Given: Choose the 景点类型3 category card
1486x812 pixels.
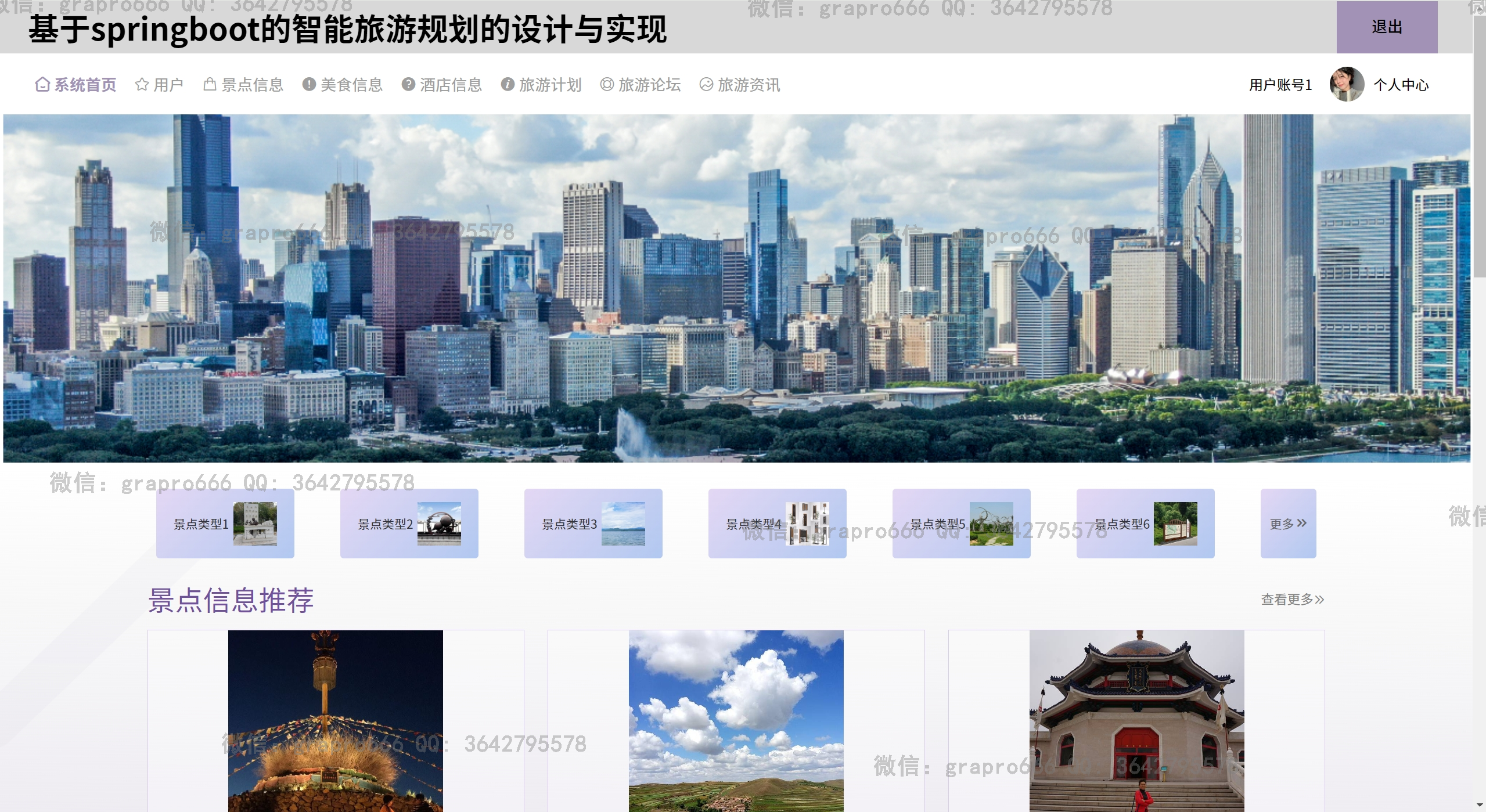Looking at the screenshot, I should (x=593, y=524).
